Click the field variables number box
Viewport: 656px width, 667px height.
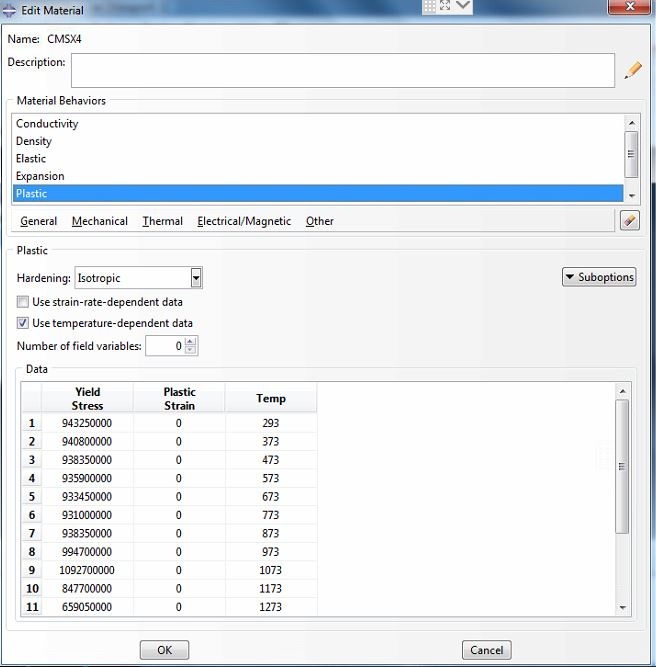pyautogui.click(x=165, y=346)
